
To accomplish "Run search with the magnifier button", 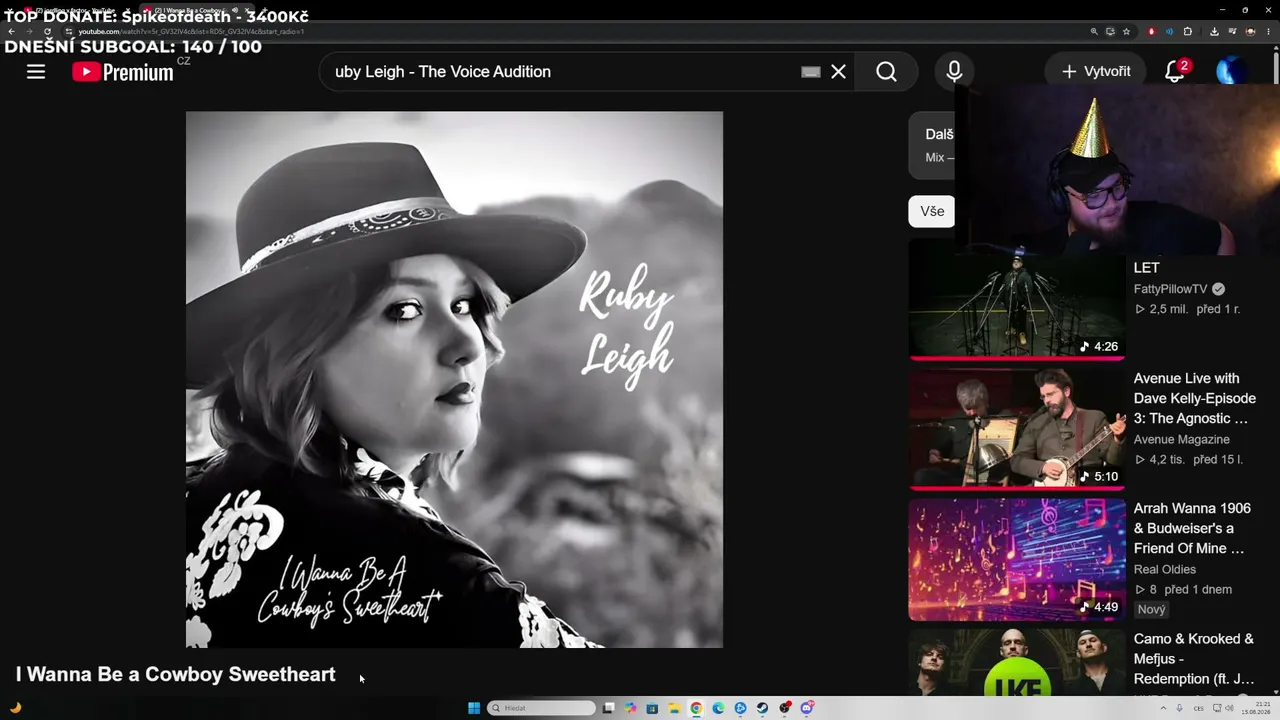I will tap(886, 71).
